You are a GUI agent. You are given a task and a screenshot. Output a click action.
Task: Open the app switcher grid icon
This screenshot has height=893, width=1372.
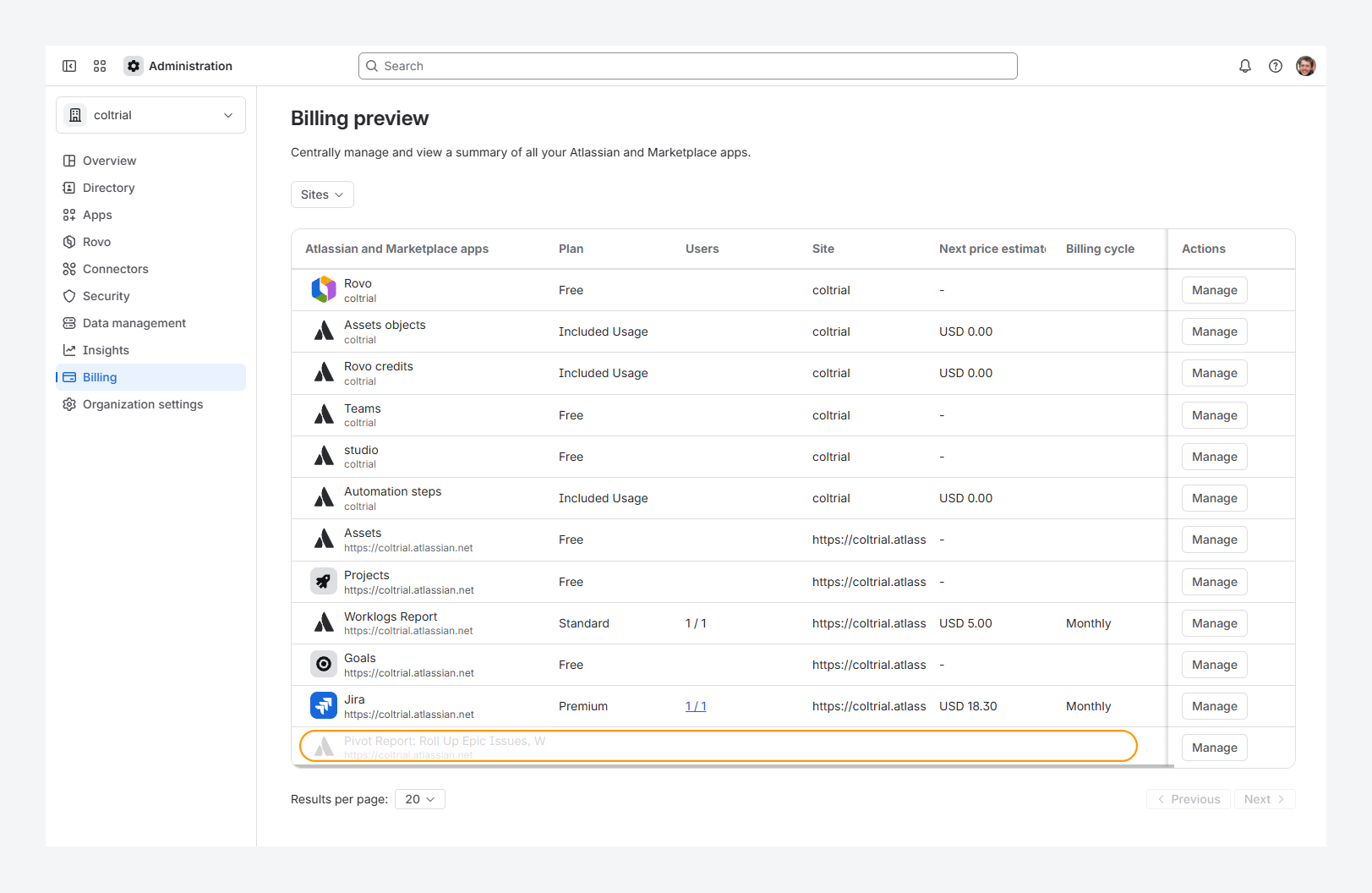coord(100,66)
